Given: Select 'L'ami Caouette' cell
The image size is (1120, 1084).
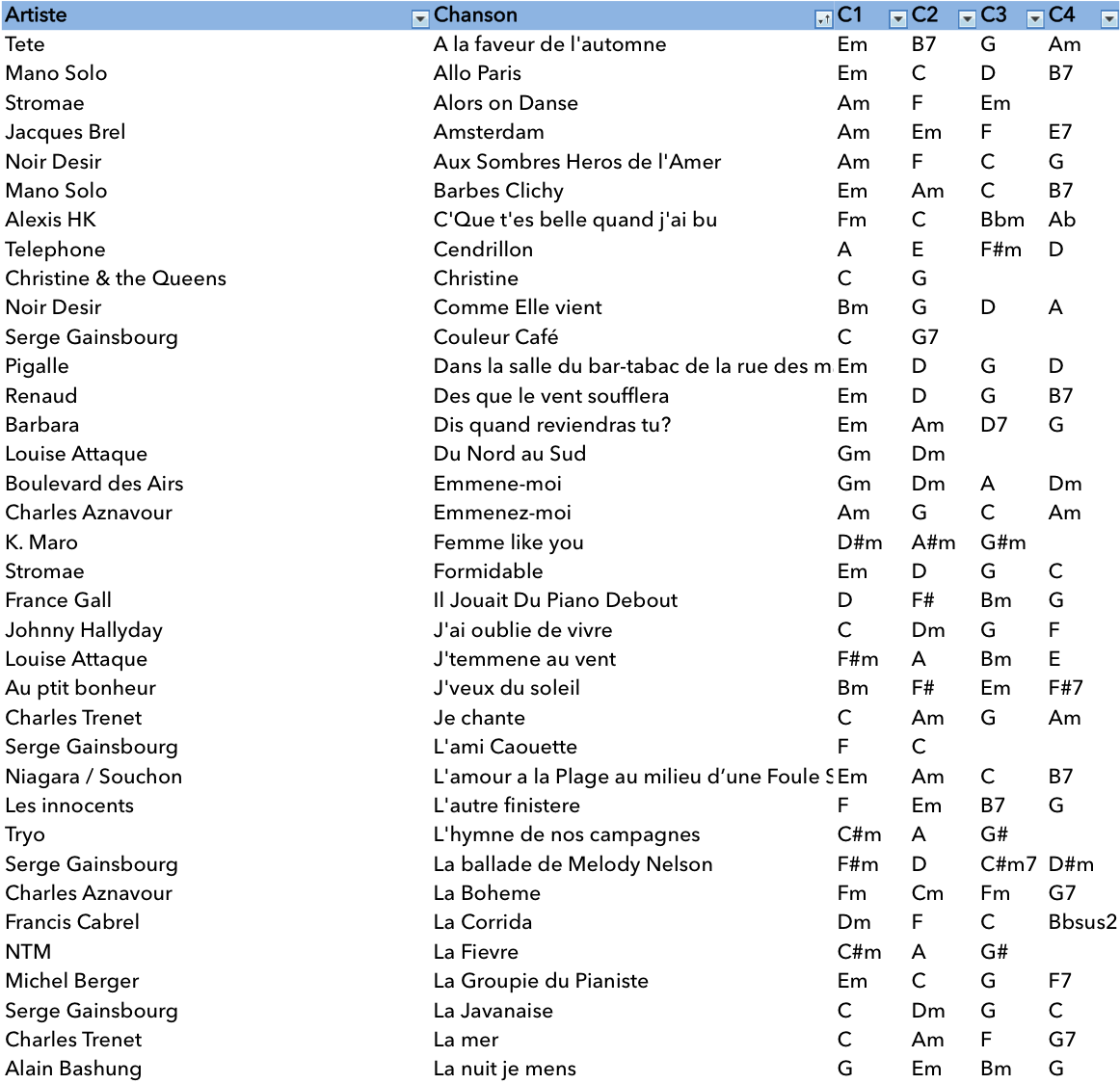Looking at the screenshot, I should click(x=505, y=747).
